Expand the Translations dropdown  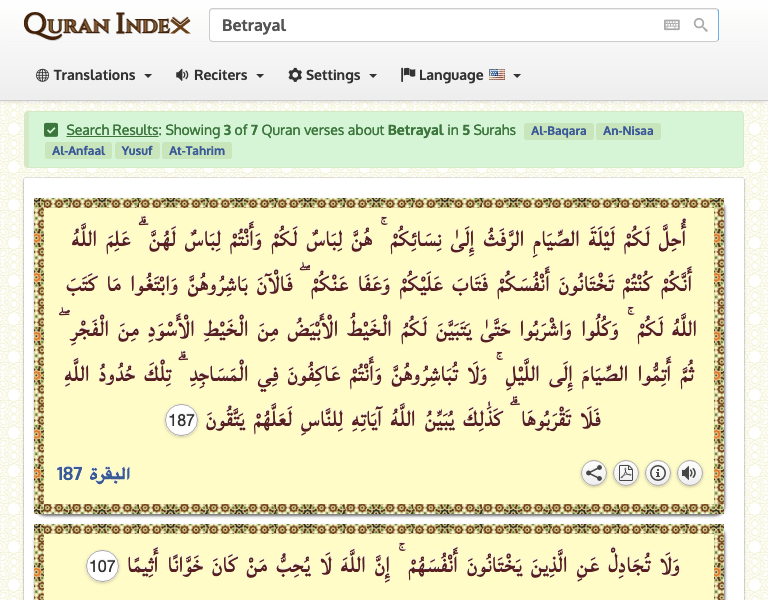tap(94, 75)
